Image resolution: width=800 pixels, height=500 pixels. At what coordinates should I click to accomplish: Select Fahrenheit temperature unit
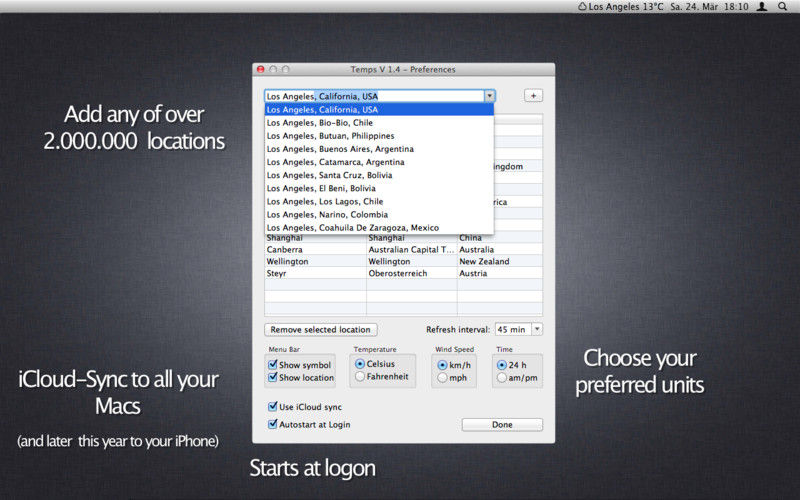pos(360,377)
